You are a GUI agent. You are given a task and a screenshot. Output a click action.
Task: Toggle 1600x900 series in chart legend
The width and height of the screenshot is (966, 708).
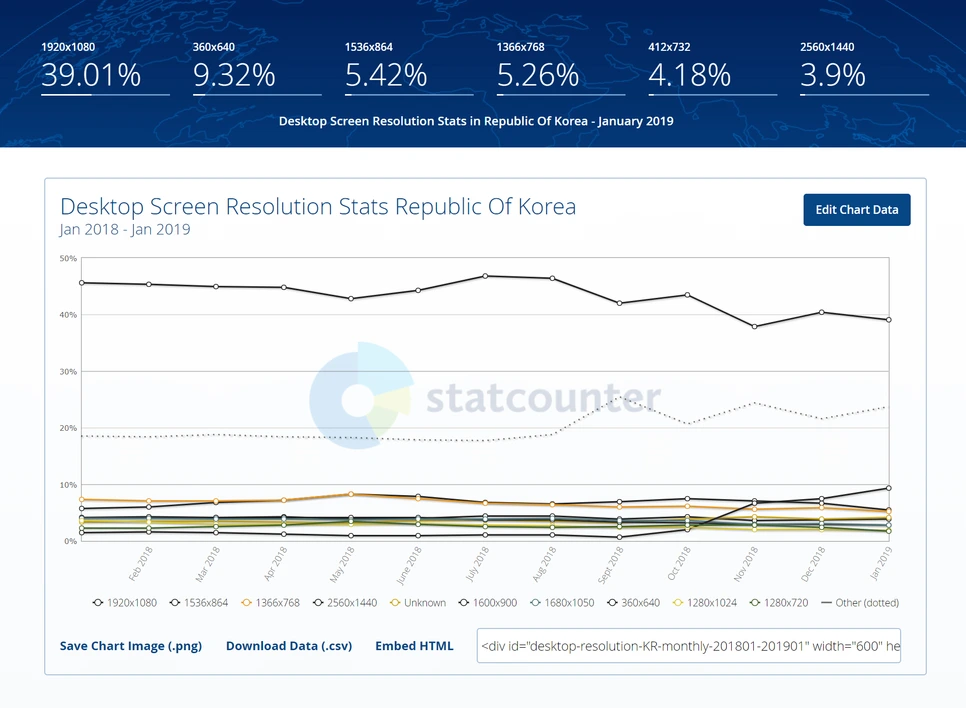tap(488, 603)
